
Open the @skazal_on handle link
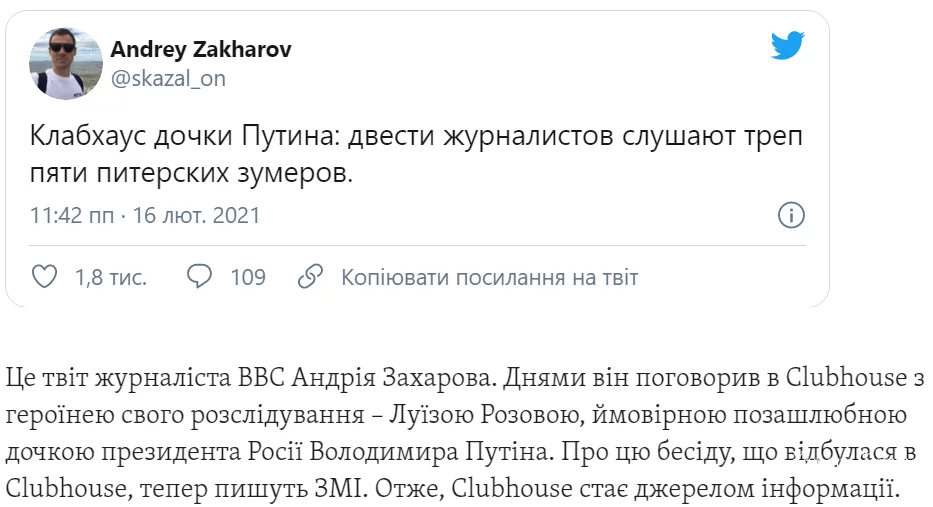click(168, 78)
